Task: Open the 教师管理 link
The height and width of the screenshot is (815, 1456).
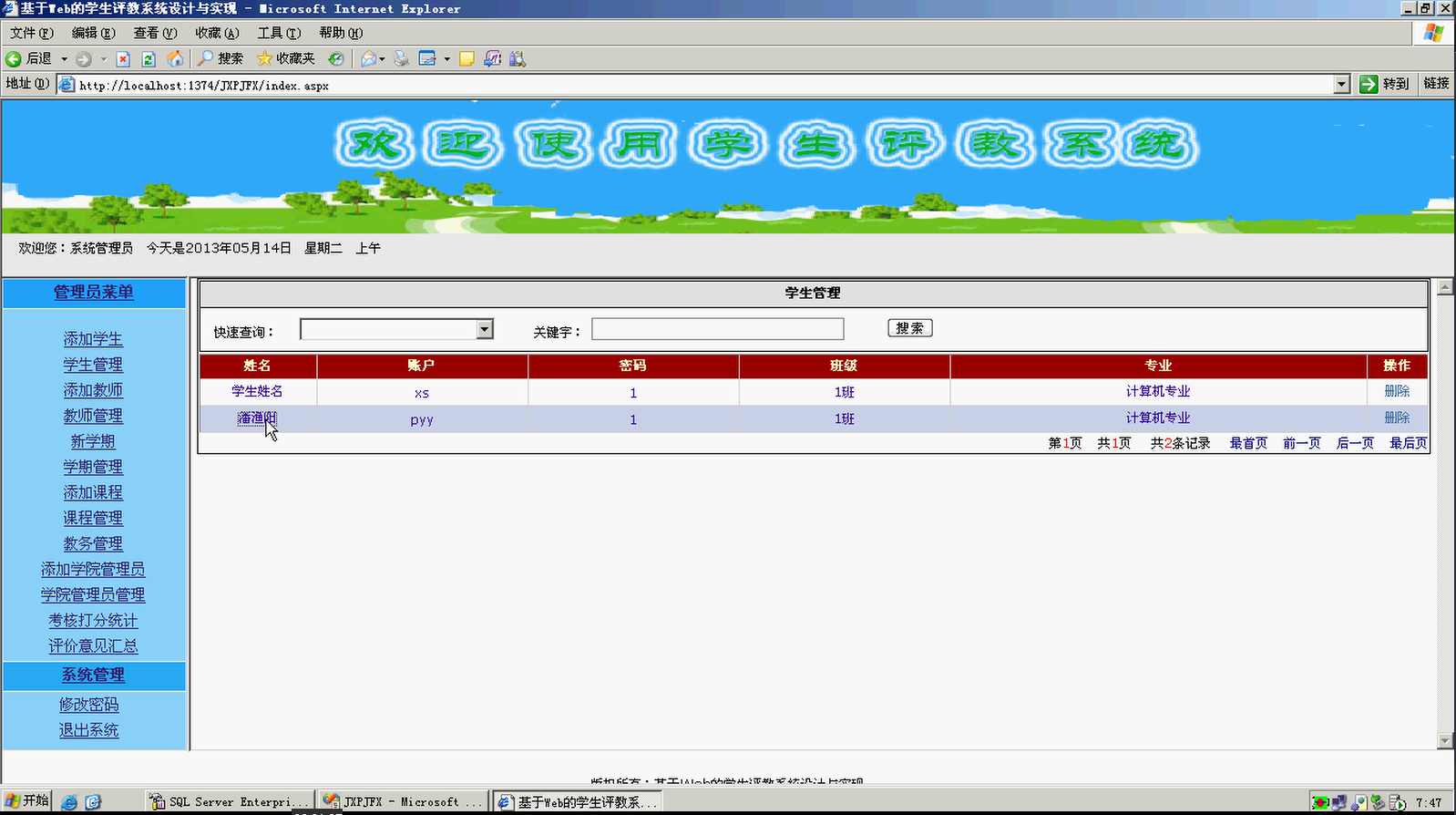Action: point(93,416)
